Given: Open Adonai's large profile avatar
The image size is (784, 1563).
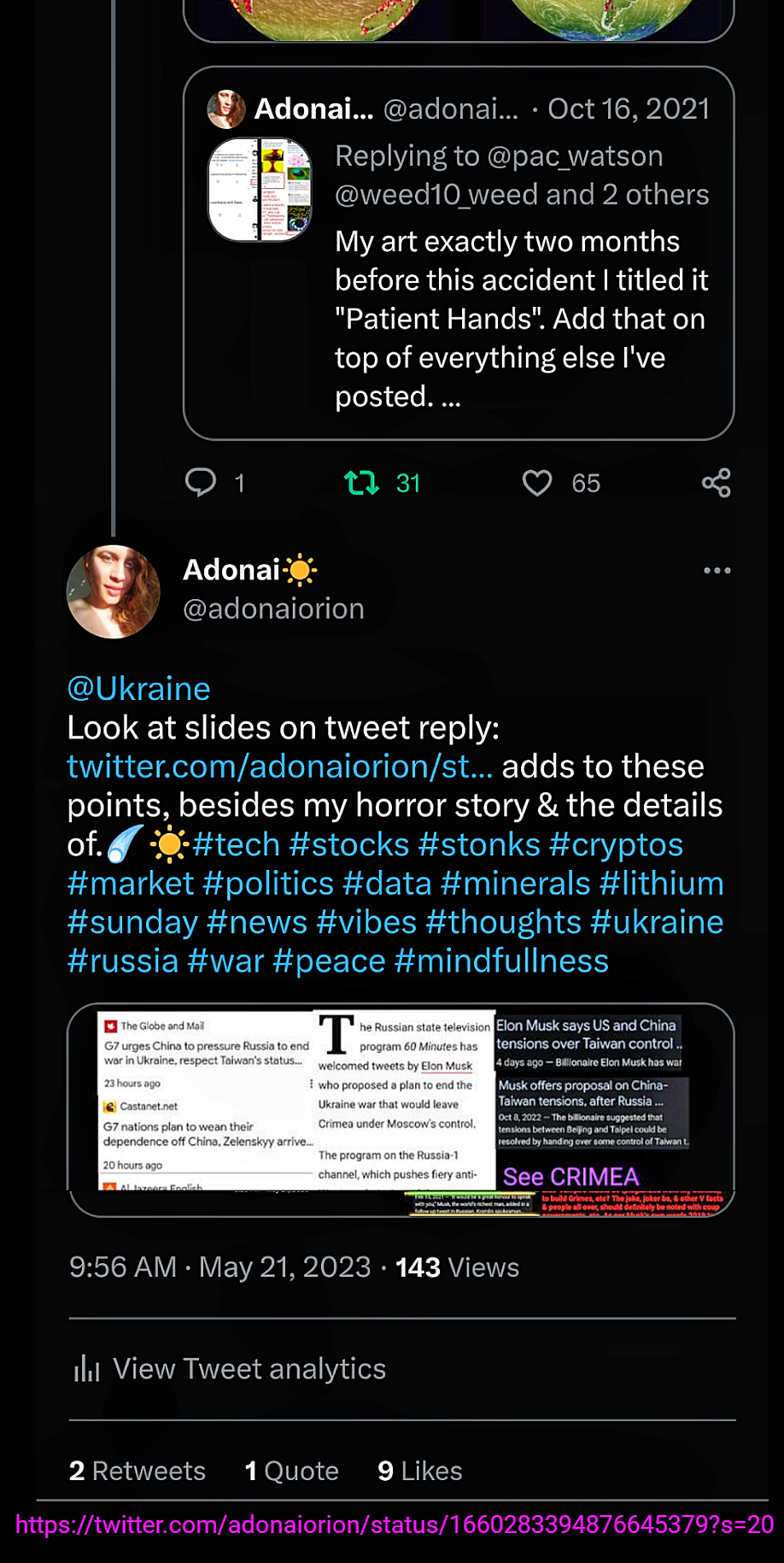Looking at the screenshot, I should point(114,592).
